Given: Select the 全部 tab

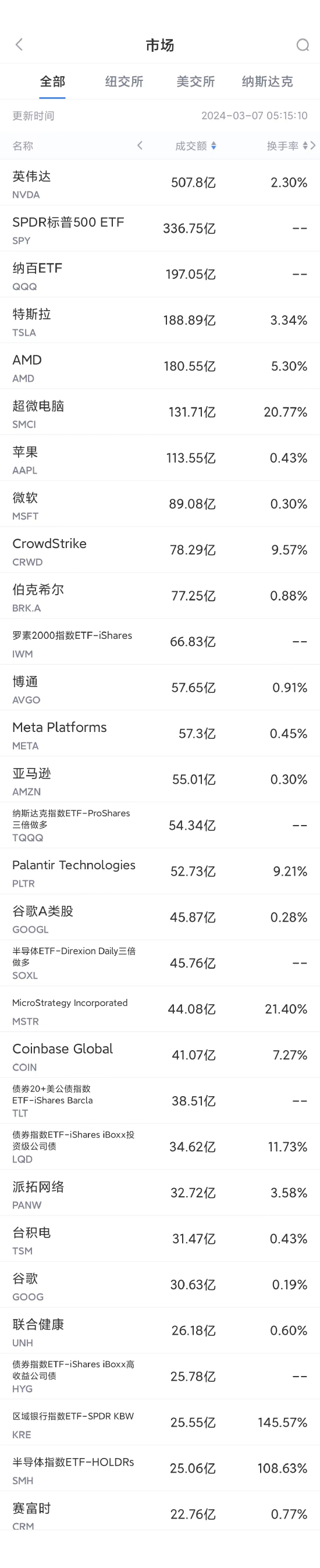Looking at the screenshot, I should (52, 81).
